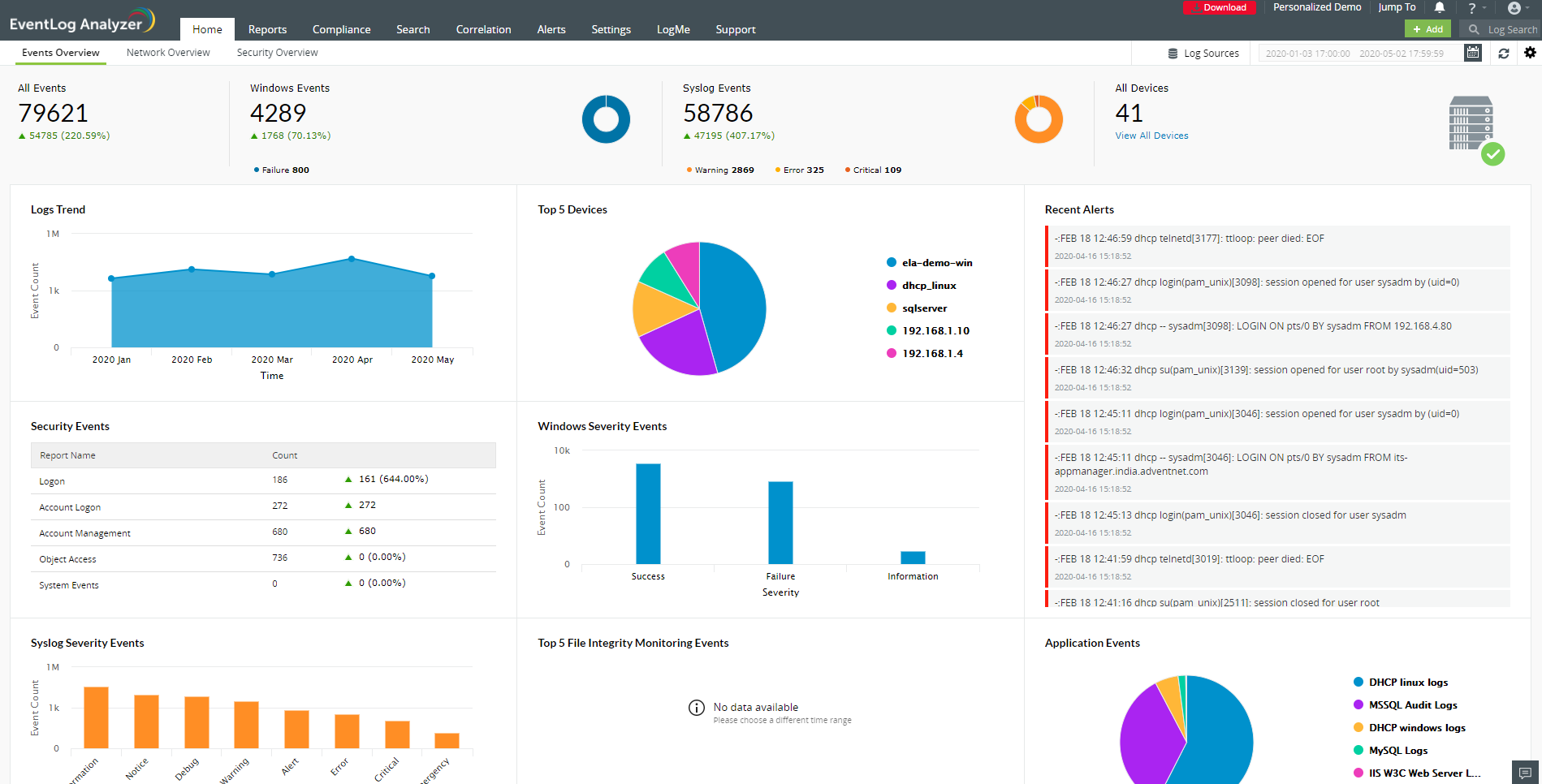The height and width of the screenshot is (784, 1542).
Task: Click the Log Sources database icon
Action: pyautogui.click(x=1173, y=54)
